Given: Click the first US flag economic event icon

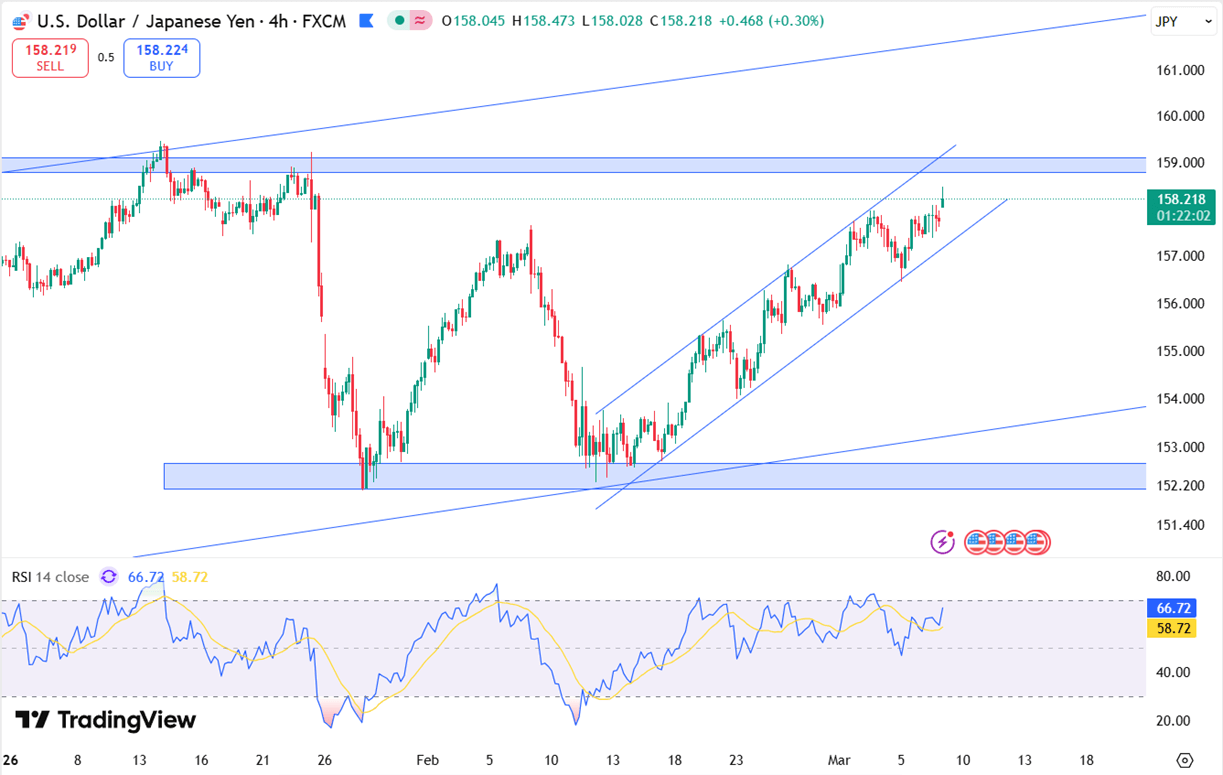Looking at the screenshot, I should pyautogui.click(x=977, y=542).
